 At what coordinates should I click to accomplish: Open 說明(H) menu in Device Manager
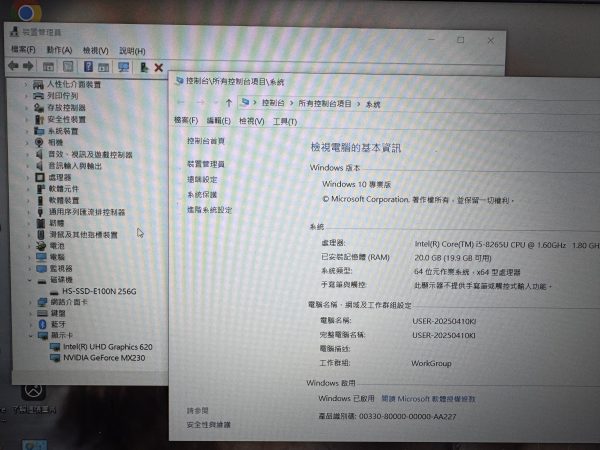132,51
